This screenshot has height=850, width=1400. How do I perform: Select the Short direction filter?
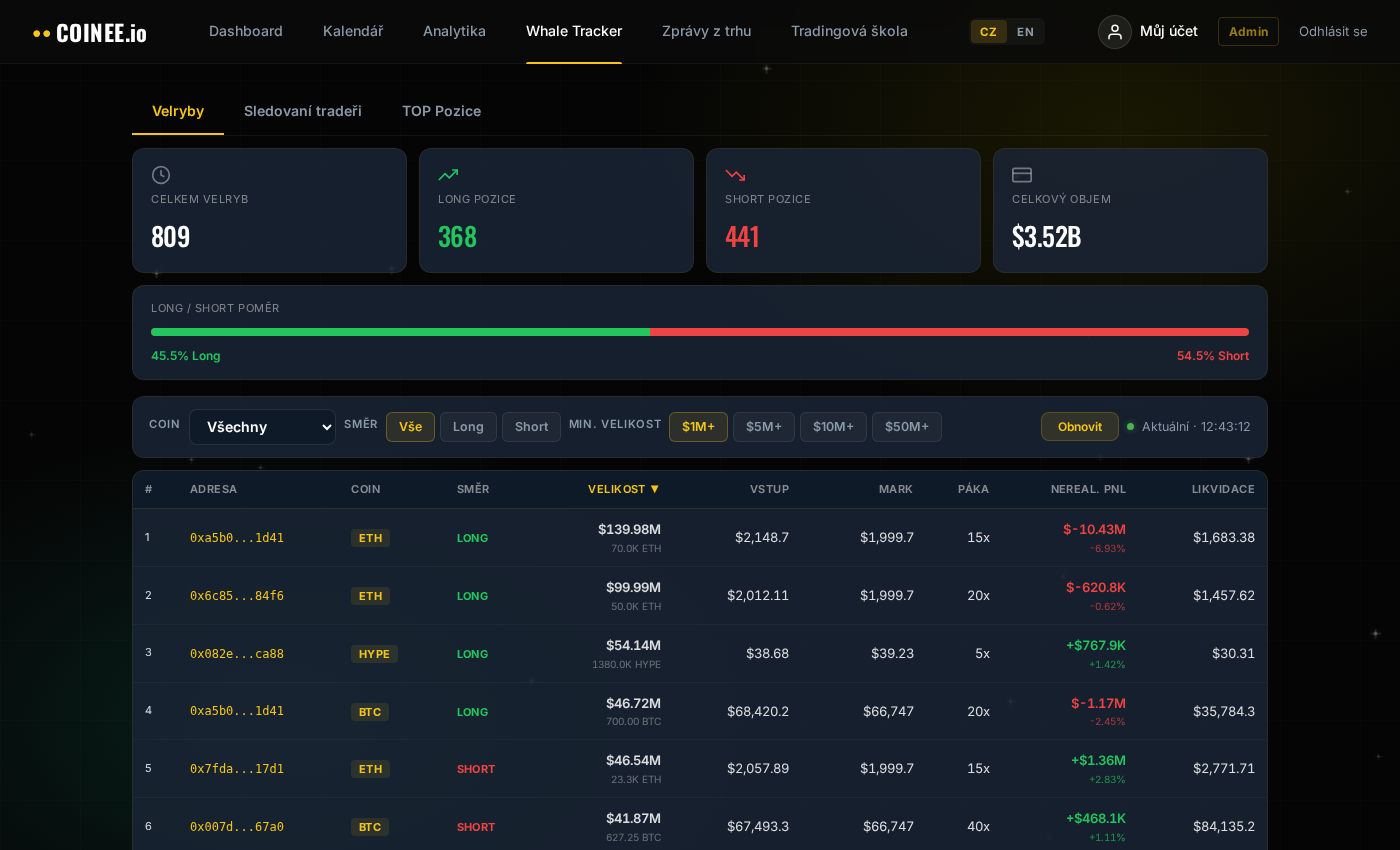pos(531,426)
